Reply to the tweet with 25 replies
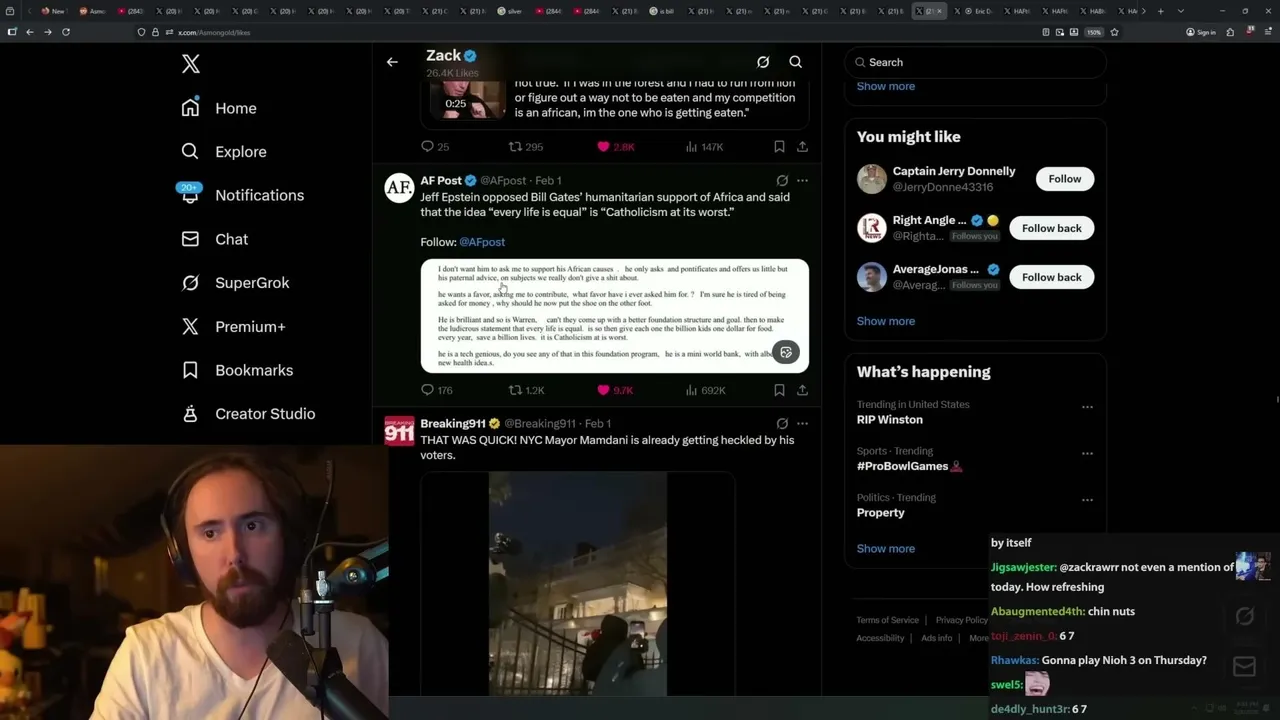 pyautogui.click(x=435, y=147)
